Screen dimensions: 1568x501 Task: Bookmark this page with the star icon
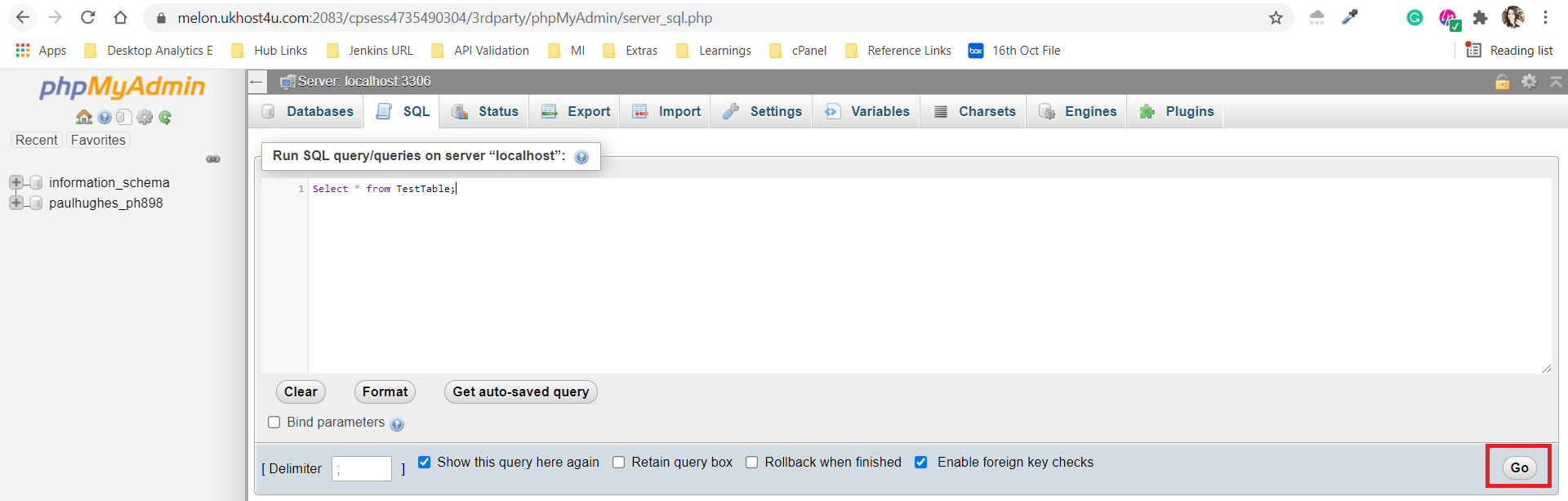[x=1276, y=18]
